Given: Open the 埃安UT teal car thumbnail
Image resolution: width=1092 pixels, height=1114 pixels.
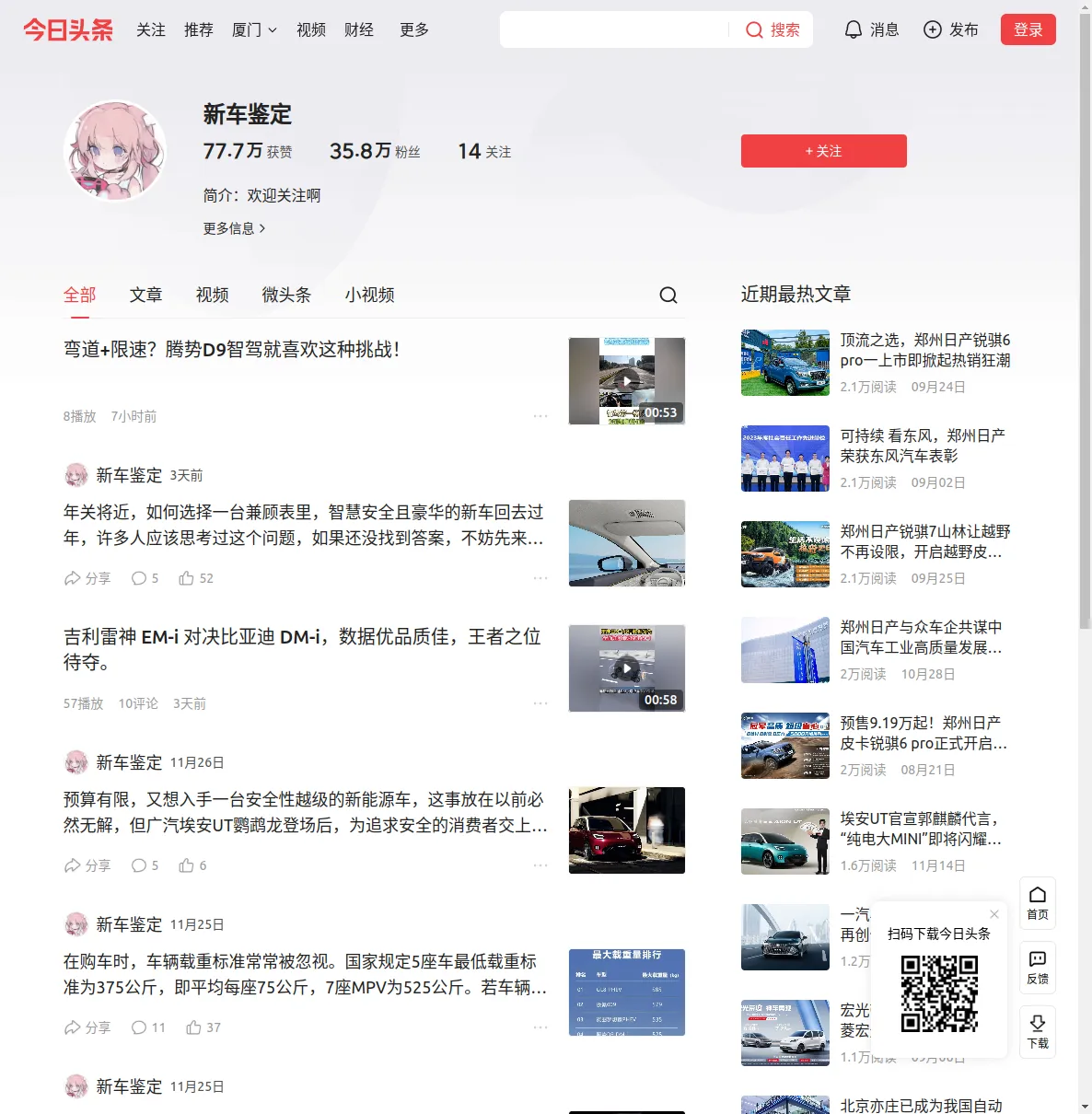Looking at the screenshot, I should coord(785,841).
